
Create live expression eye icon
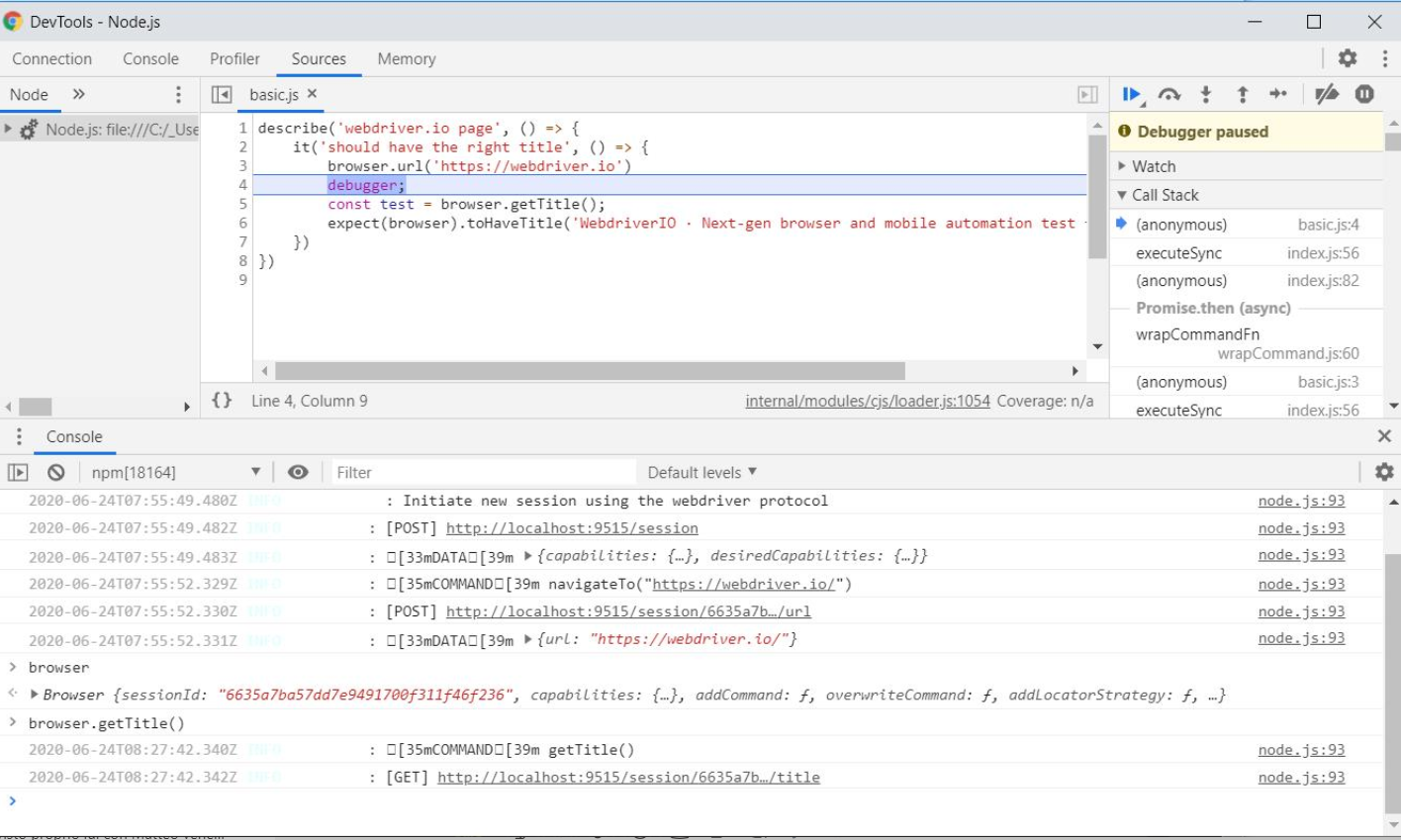tap(298, 473)
